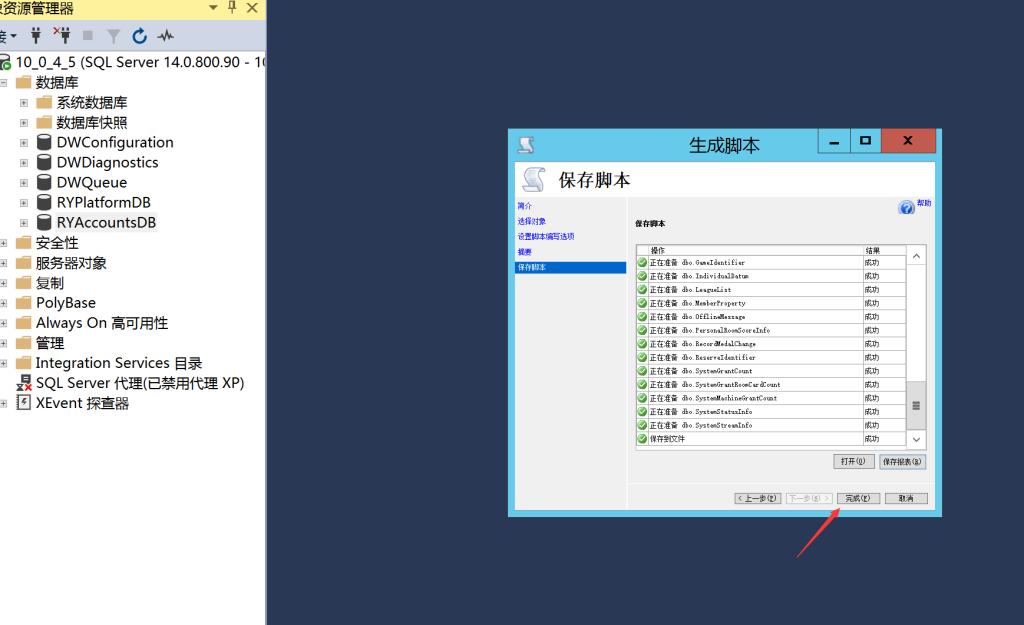The width and height of the screenshot is (1024, 625).
Task: Connect to a new server with the plug icon
Action: (x=36, y=36)
